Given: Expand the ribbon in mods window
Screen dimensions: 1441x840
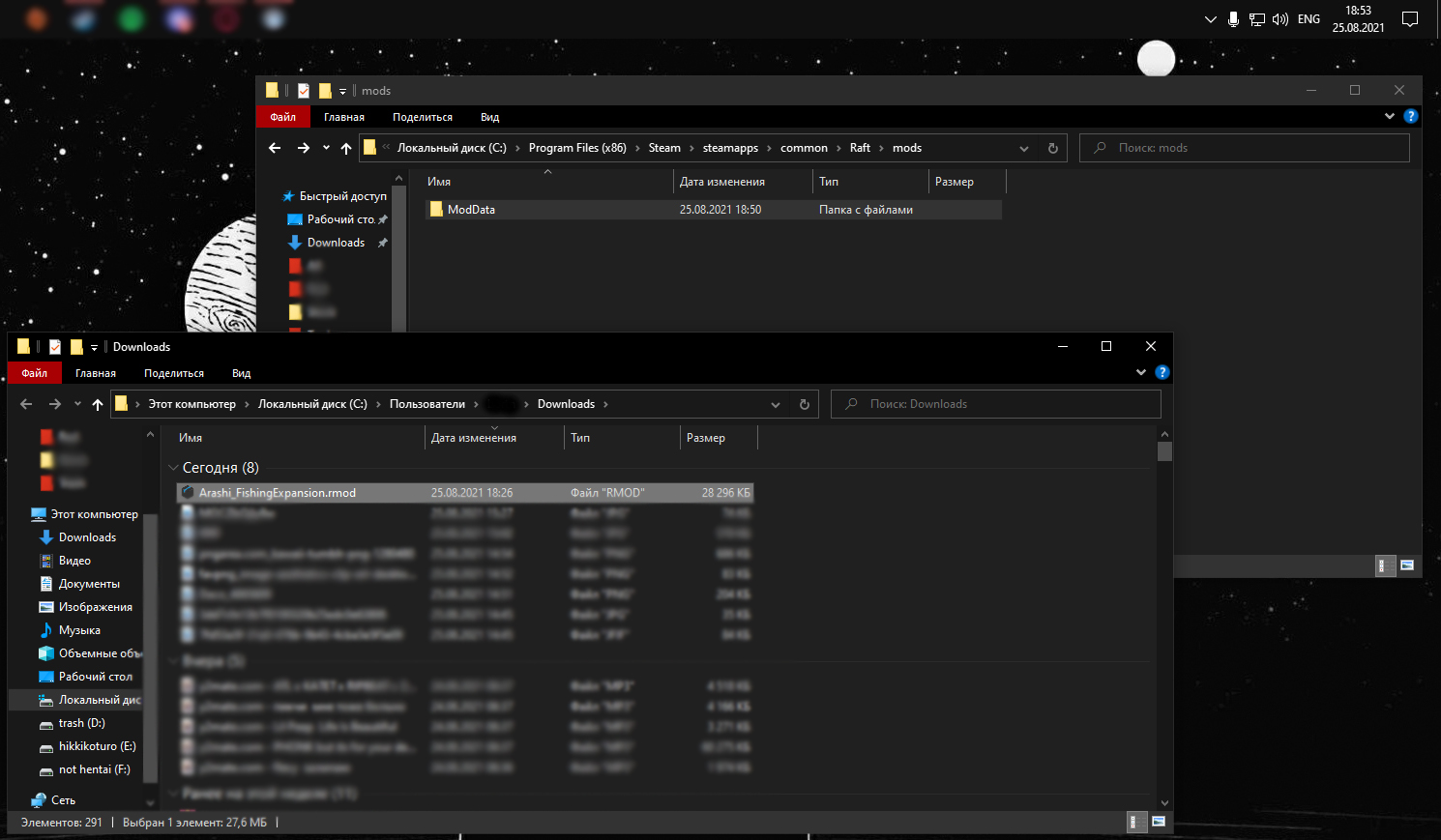Looking at the screenshot, I should point(1390,116).
